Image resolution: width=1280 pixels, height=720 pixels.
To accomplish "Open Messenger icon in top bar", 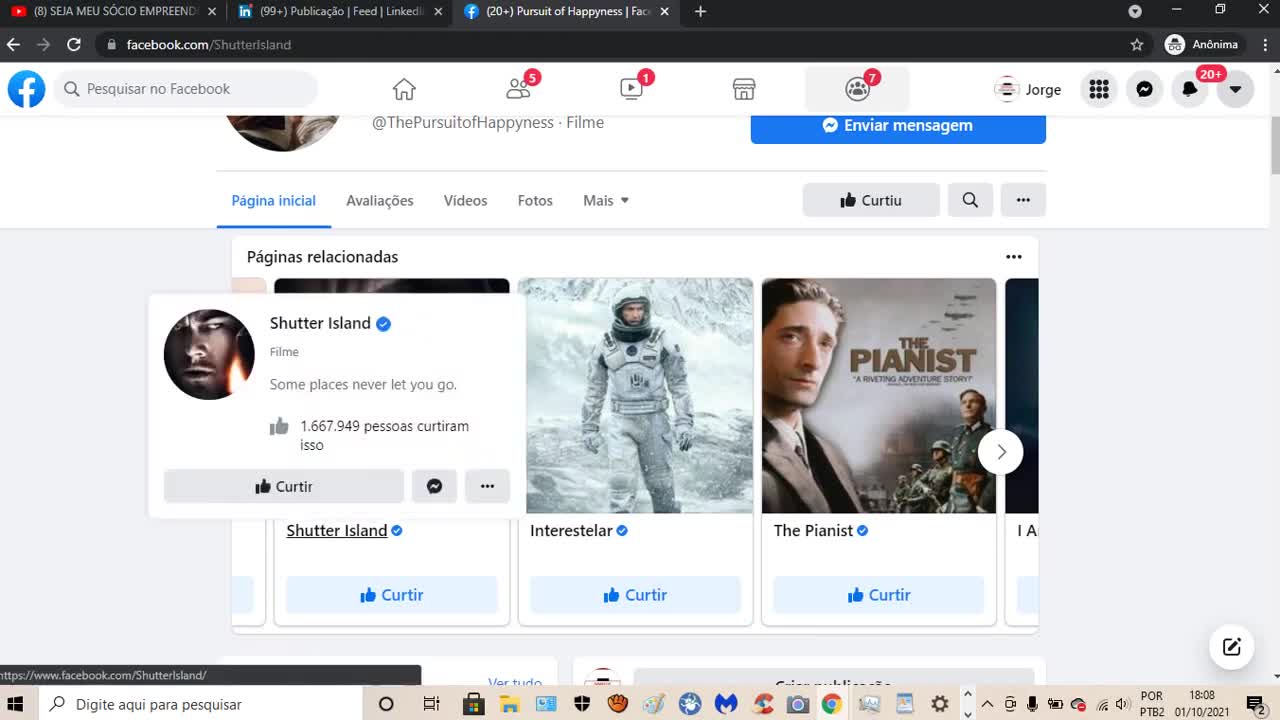I will coord(1144,89).
